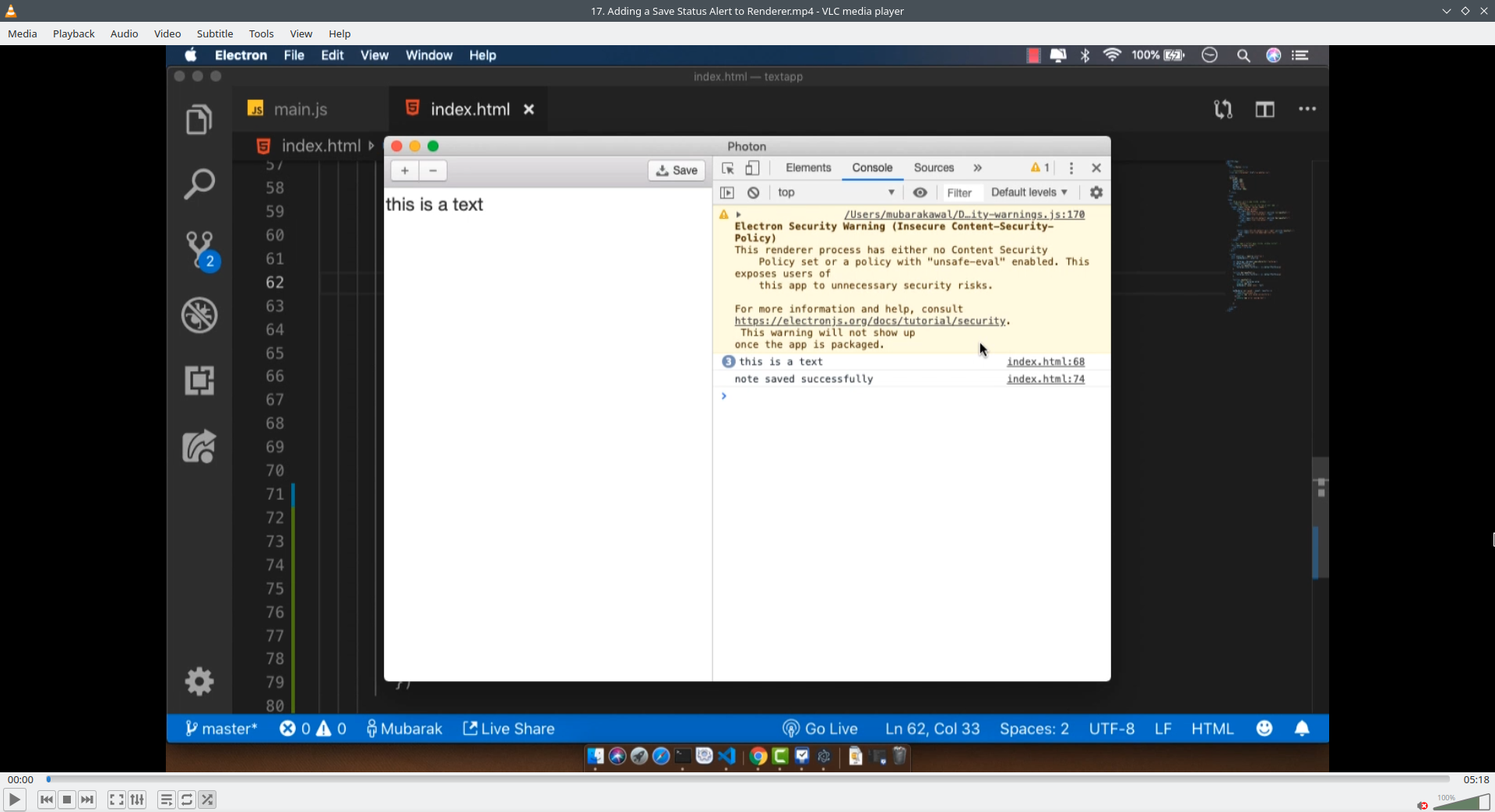The height and width of the screenshot is (812, 1495).
Task: Open the console settings gear
Action: (1096, 192)
